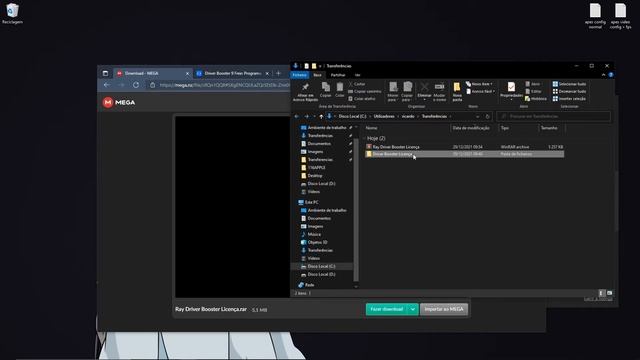Click Fazer download on MEGA page
This screenshot has height=360, width=640.
click(x=387, y=309)
